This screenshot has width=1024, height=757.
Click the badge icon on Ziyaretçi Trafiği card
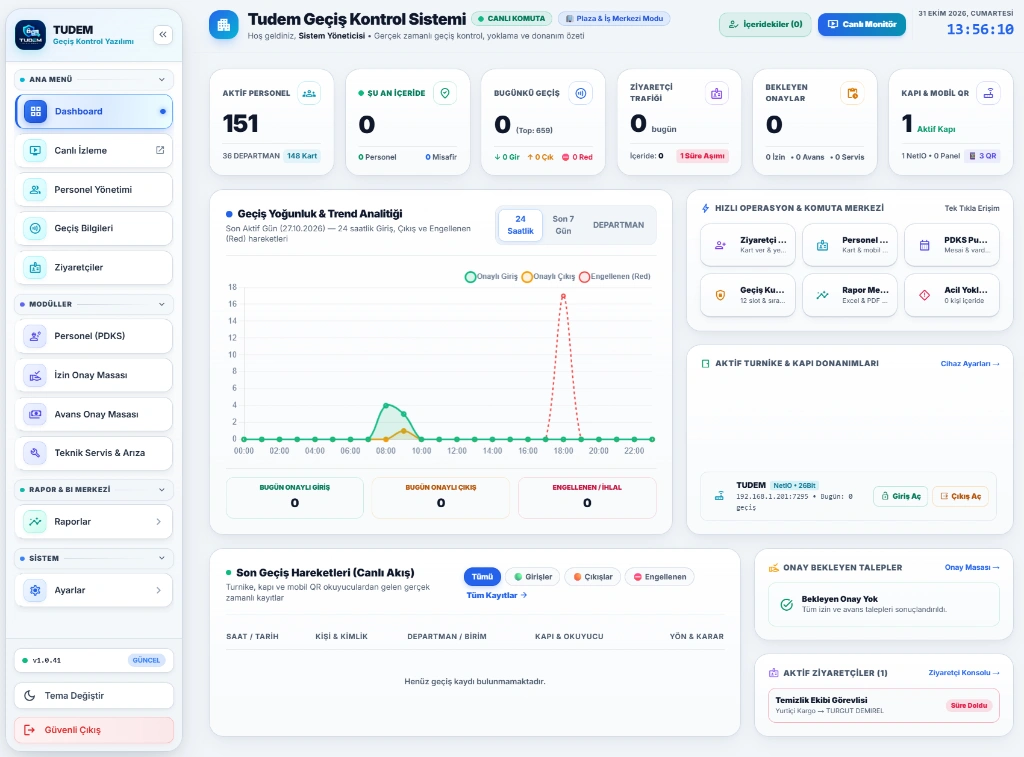click(x=716, y=93)
